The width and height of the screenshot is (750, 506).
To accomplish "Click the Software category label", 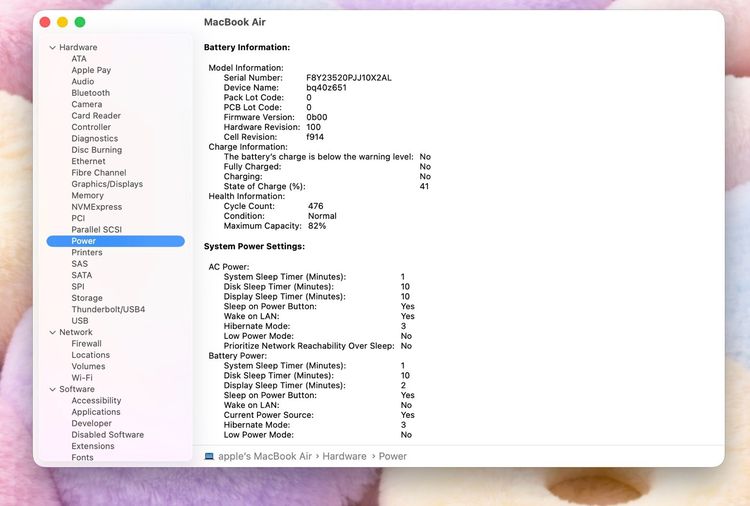I will (x=77, y=389).
